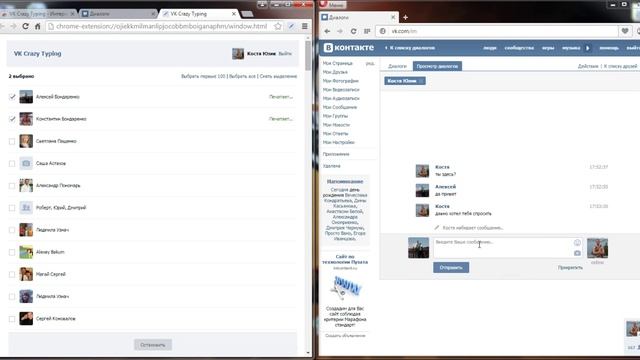The height and width of the screenshot is (360, 640).
Task: Click the ред. link beside Моя Страница
Action: (x=370, y=63)
